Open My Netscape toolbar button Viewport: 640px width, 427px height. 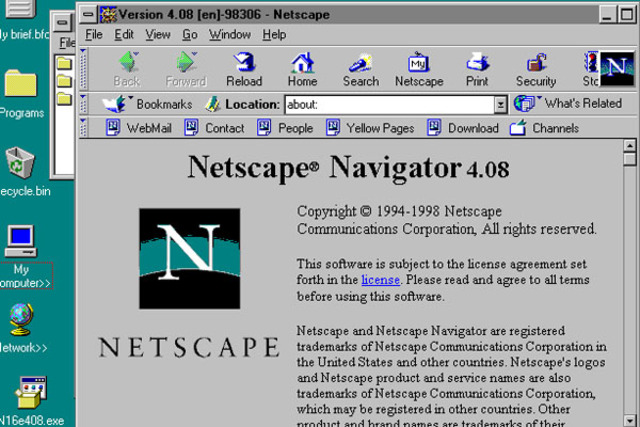click(x=419, y=69)
